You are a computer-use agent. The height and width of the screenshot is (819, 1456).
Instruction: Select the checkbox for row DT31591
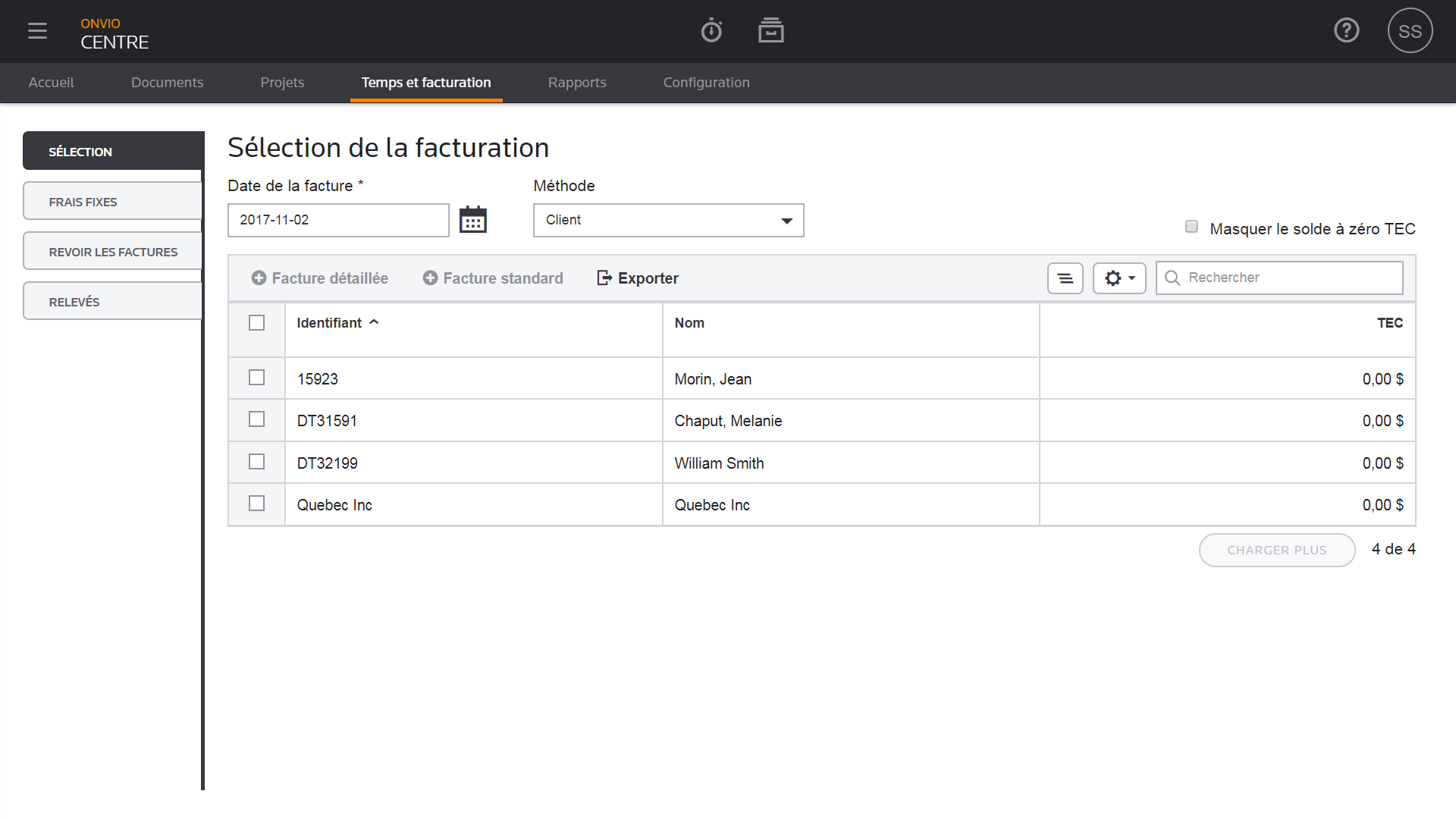257,419
